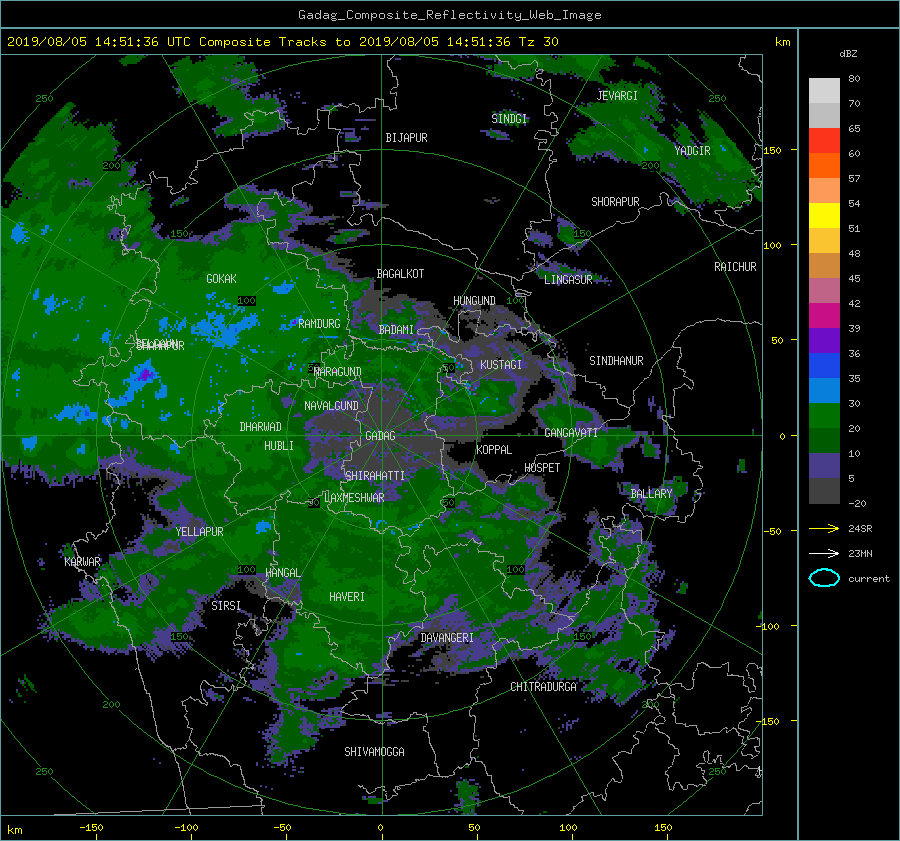The image size is (900, 841).
Task: Click the 39 dBZ magenta legend swatch
Action: tap(824, 316)
